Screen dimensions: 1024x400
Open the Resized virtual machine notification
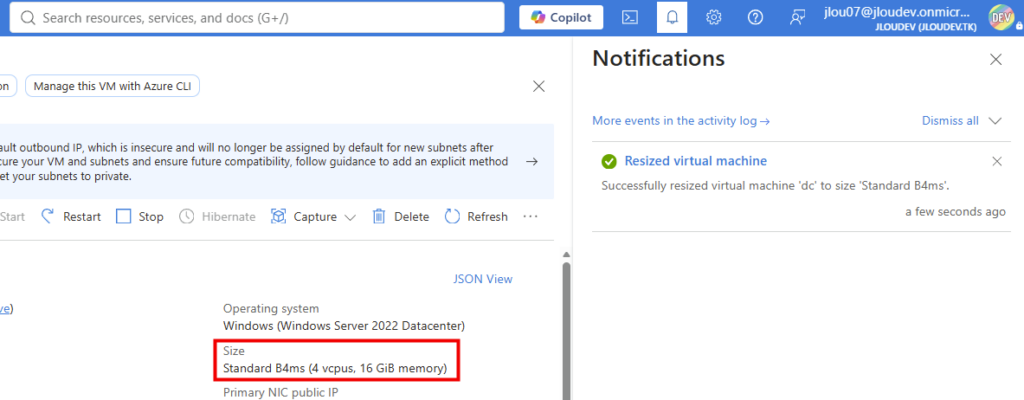(696, 161)
